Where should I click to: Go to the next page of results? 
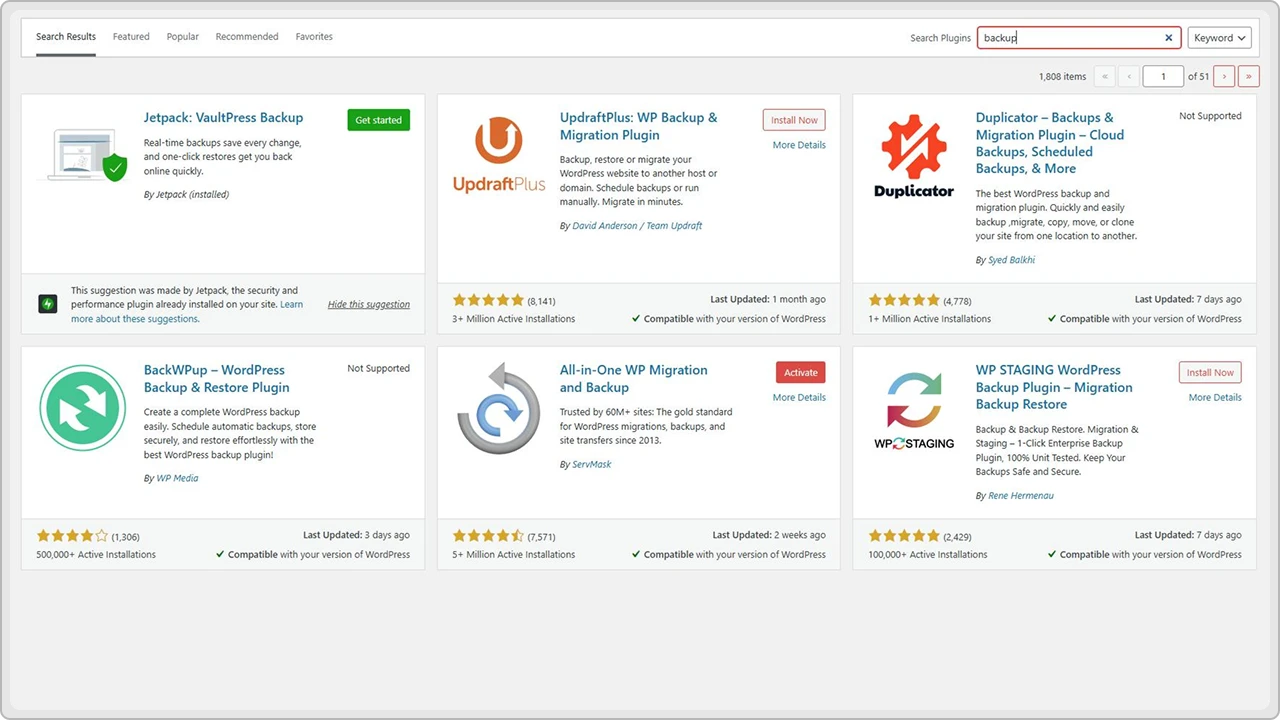pyautogui.click(x=1224, y=75)
